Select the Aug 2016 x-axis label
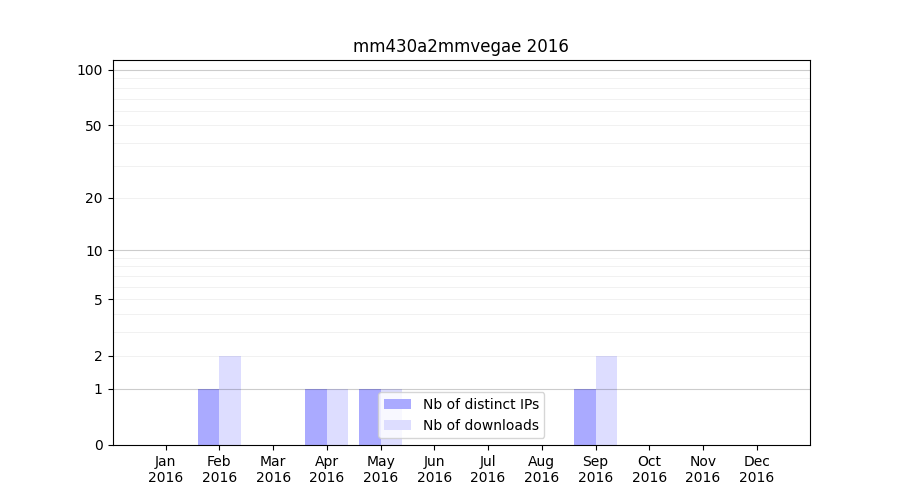The width and height of the screenshot is (900, 500). click(541, 469)
